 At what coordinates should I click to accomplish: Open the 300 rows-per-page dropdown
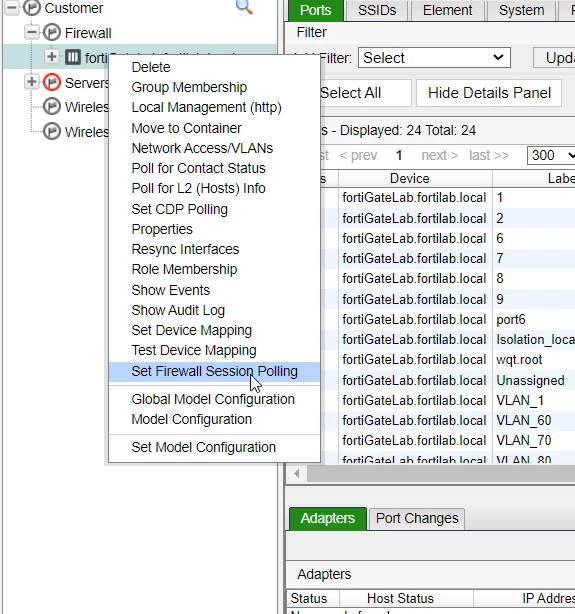pyautogui.click(x=551, y=155)
